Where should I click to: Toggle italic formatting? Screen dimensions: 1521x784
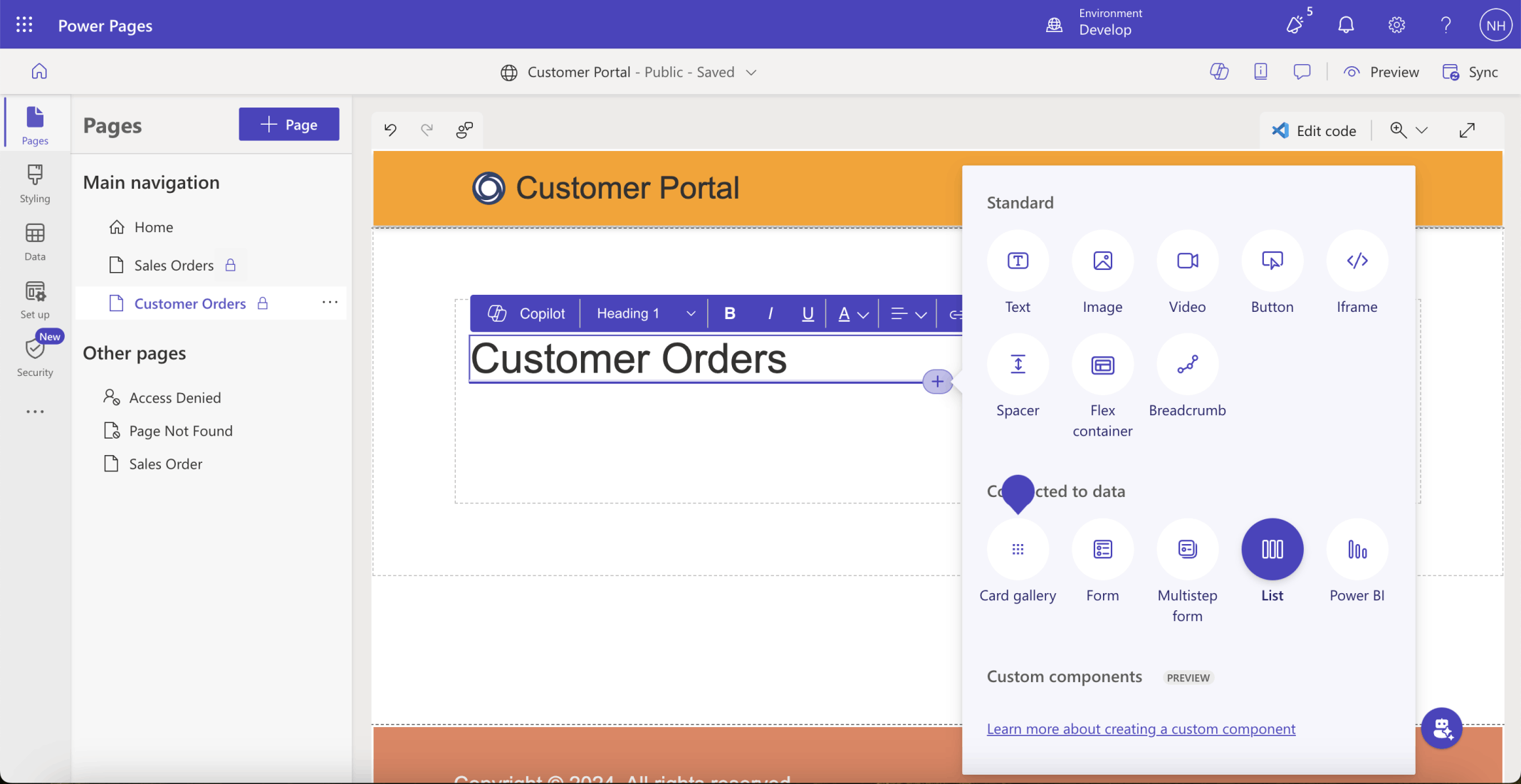[x=770, y=313]
